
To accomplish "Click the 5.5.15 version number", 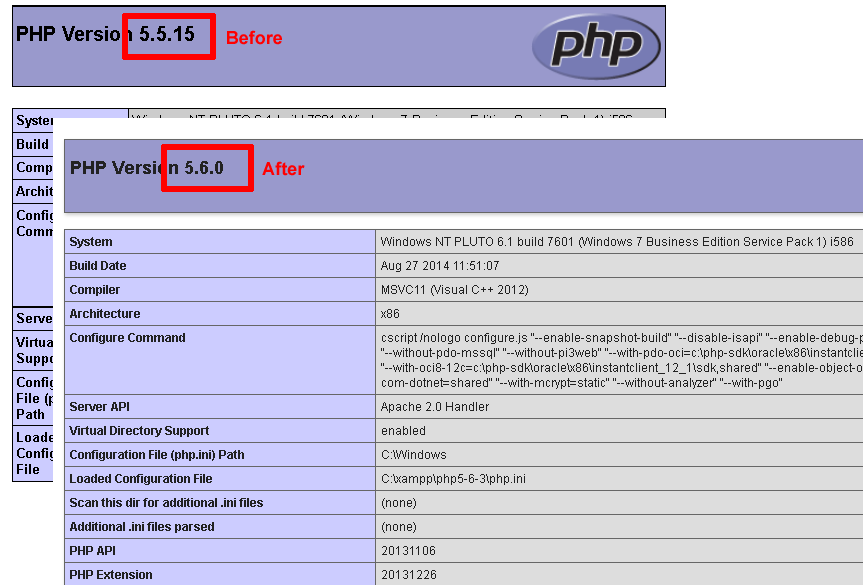I will (x=167, y=33).
